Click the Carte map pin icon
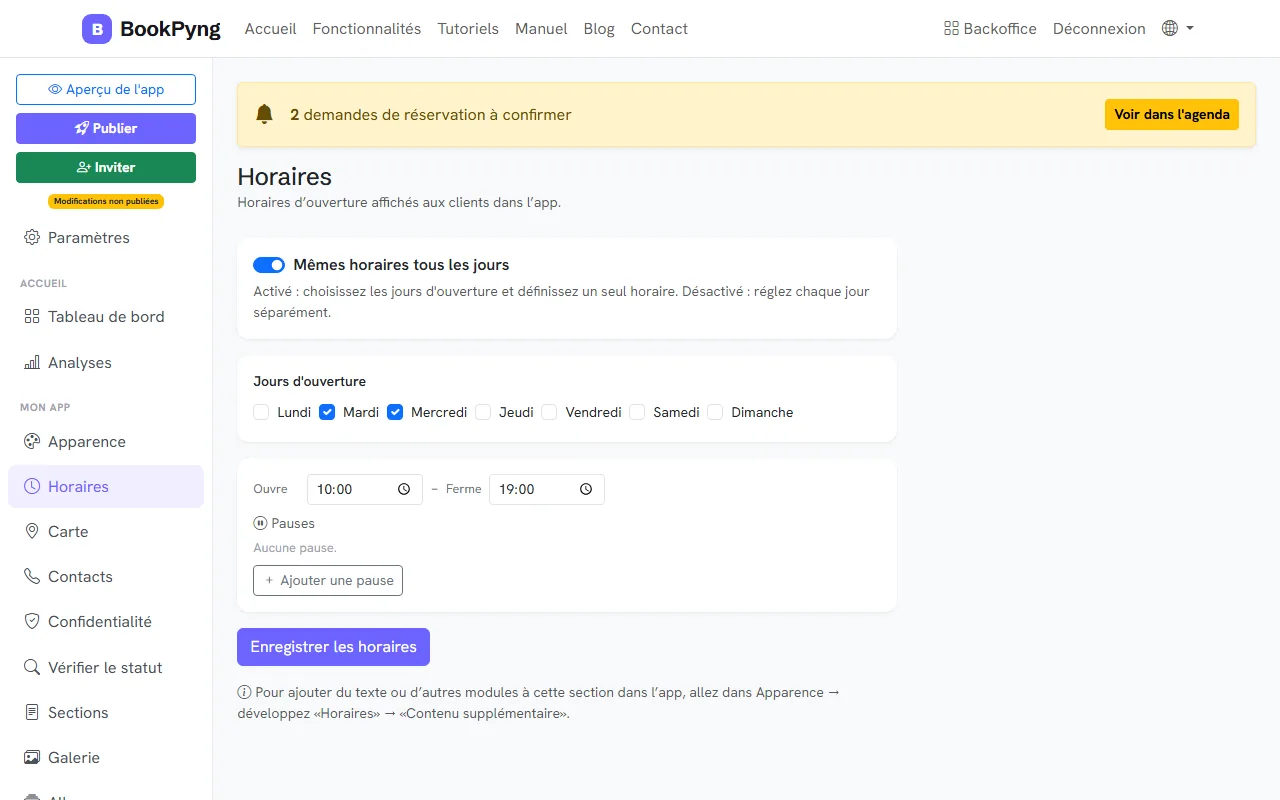 [32, 531]
